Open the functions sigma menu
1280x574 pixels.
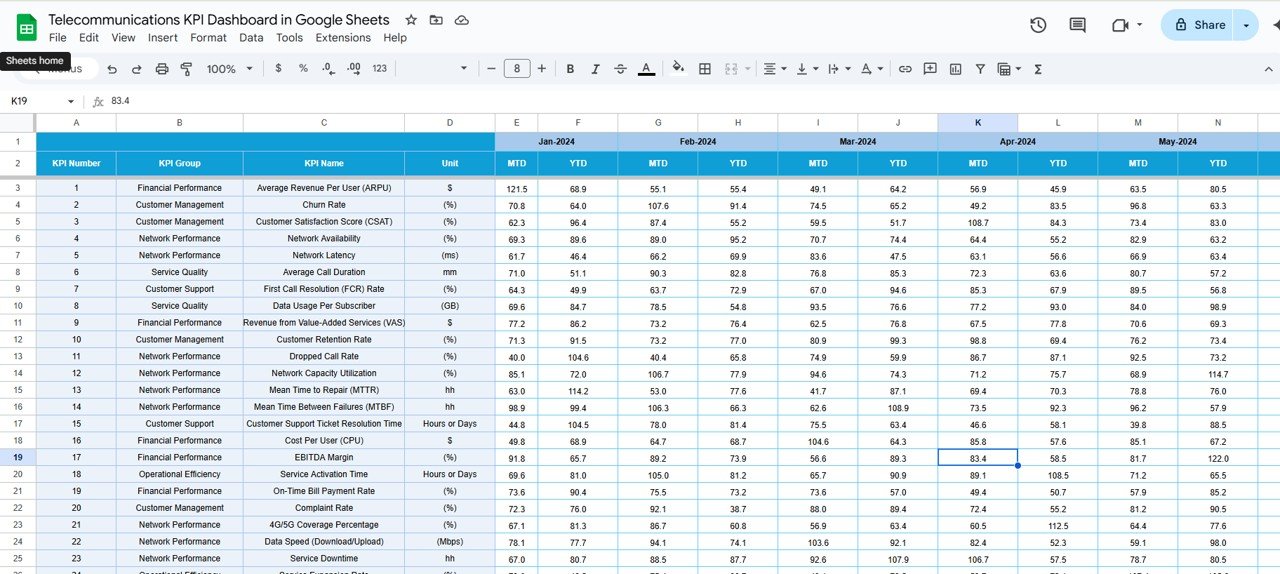click(x=1038, y=69)
